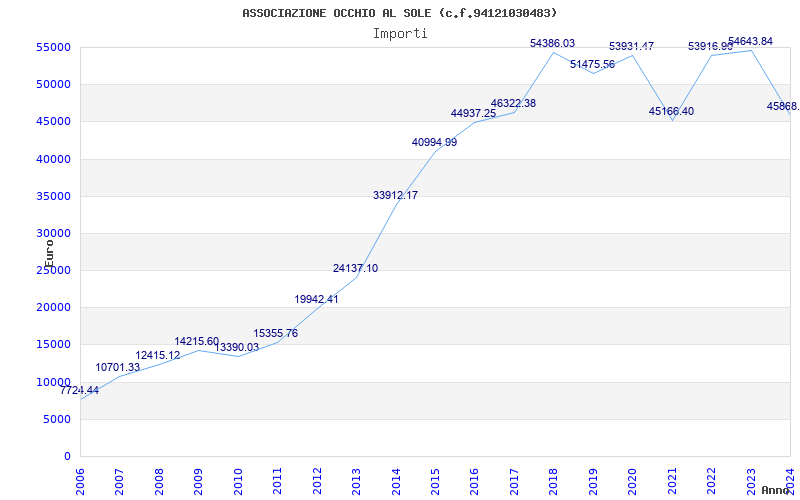Select the data label 33912.17
The height and width of the screenshot is (500, 800).
click(x=395, y=195)
